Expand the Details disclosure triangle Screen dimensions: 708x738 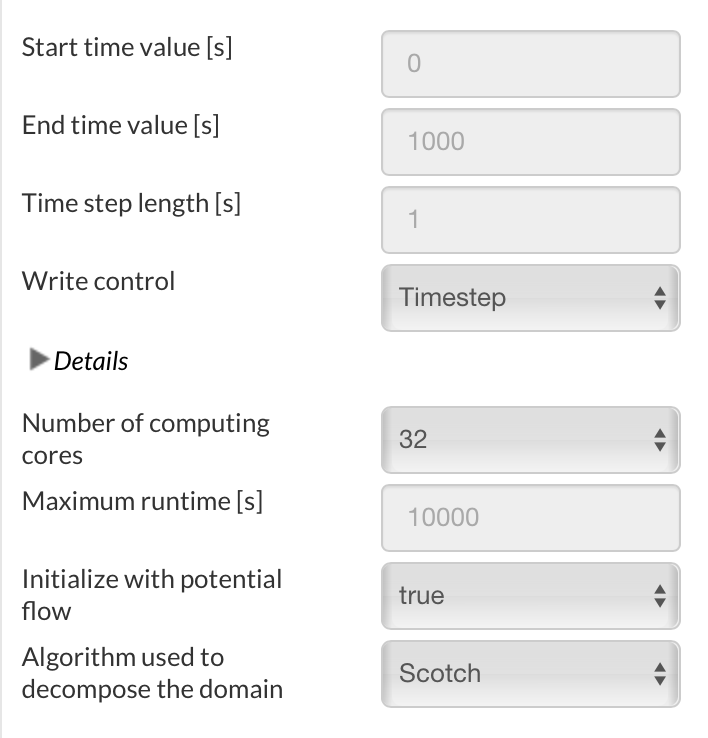[40, 360]
